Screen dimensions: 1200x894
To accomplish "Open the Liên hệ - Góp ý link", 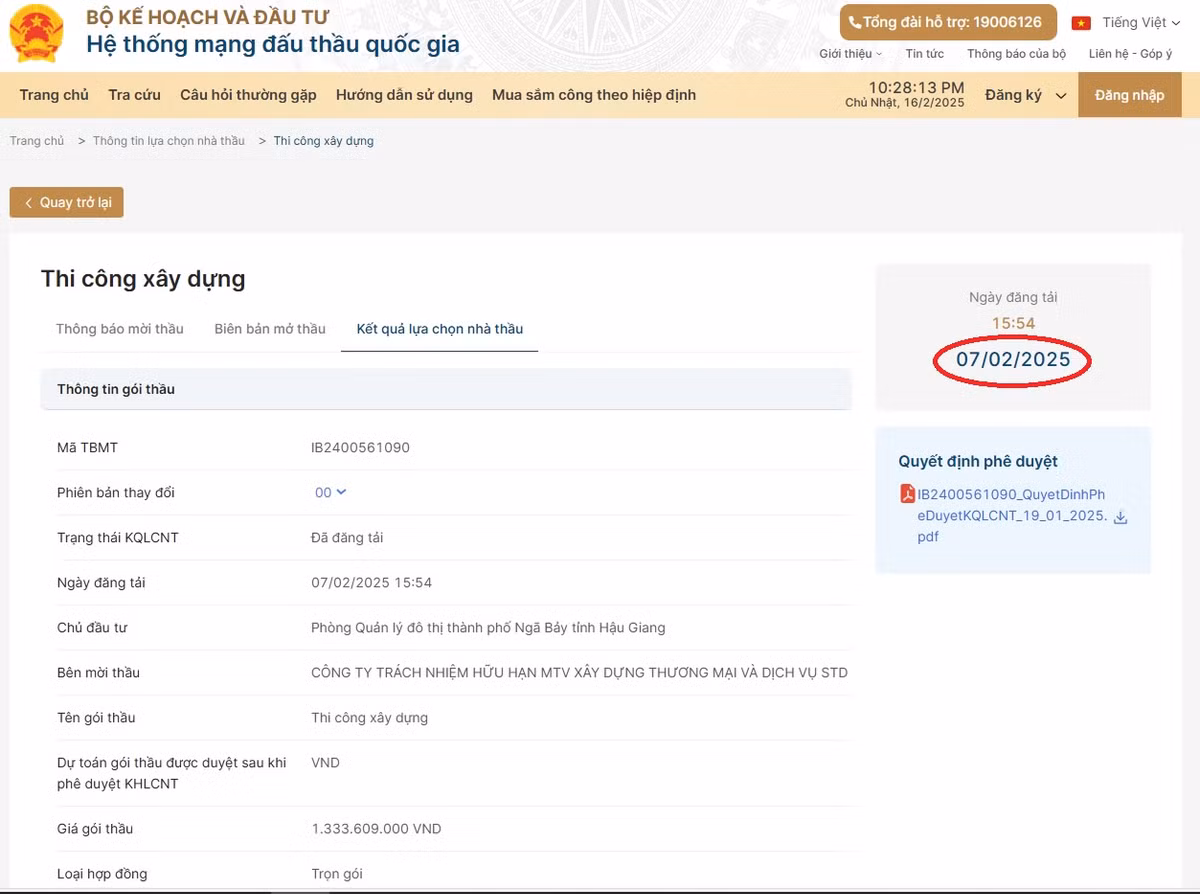I will coord(1128,54).
